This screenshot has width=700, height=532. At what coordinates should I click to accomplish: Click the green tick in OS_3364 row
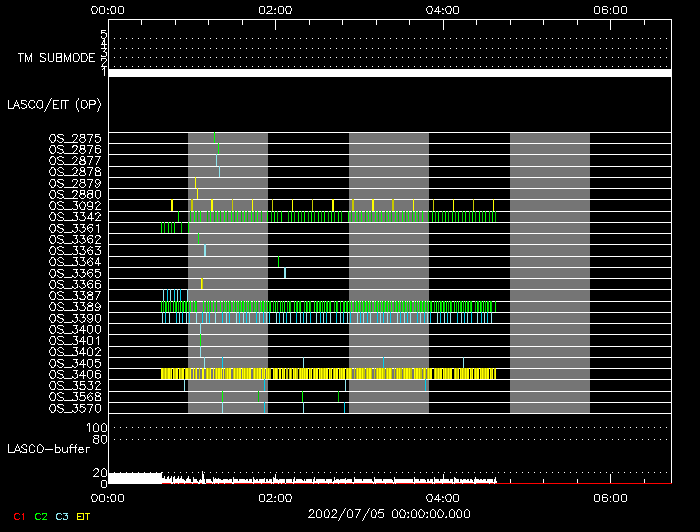(279, 262)
